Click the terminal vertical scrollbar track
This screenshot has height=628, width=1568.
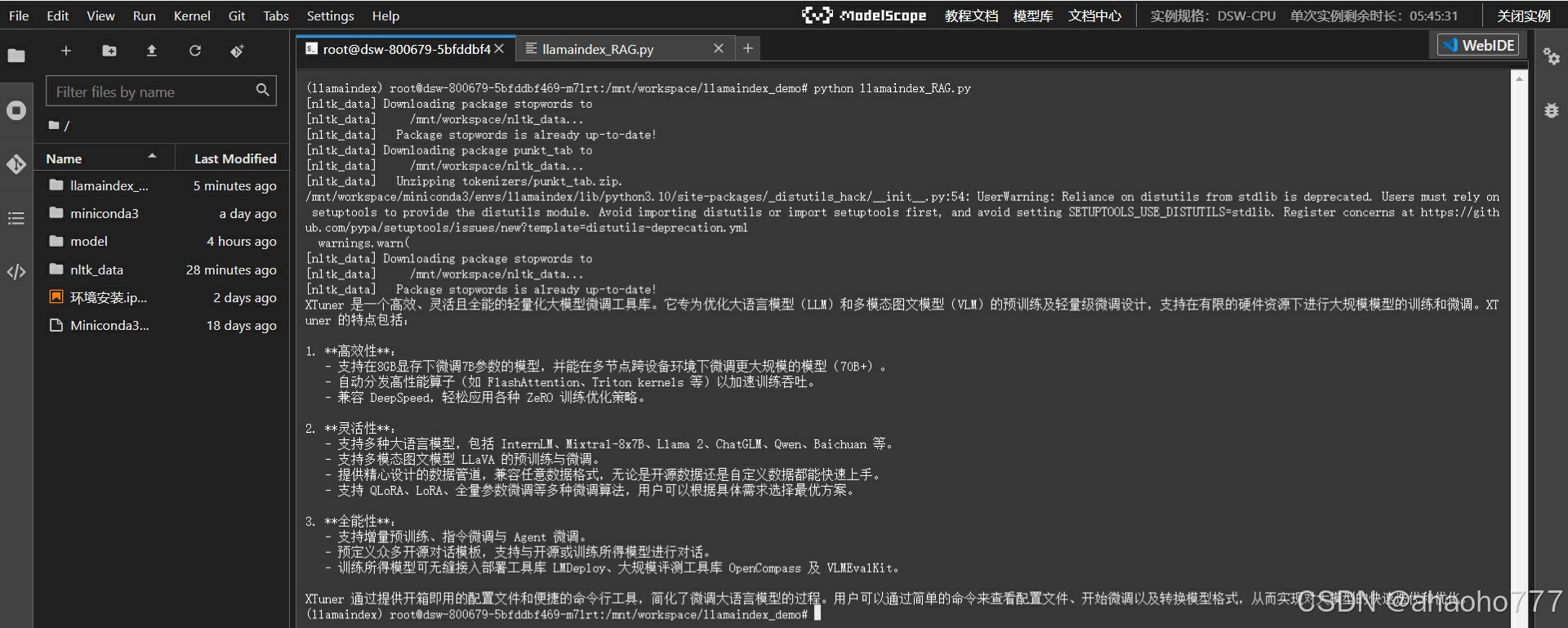click(1519, 351)
